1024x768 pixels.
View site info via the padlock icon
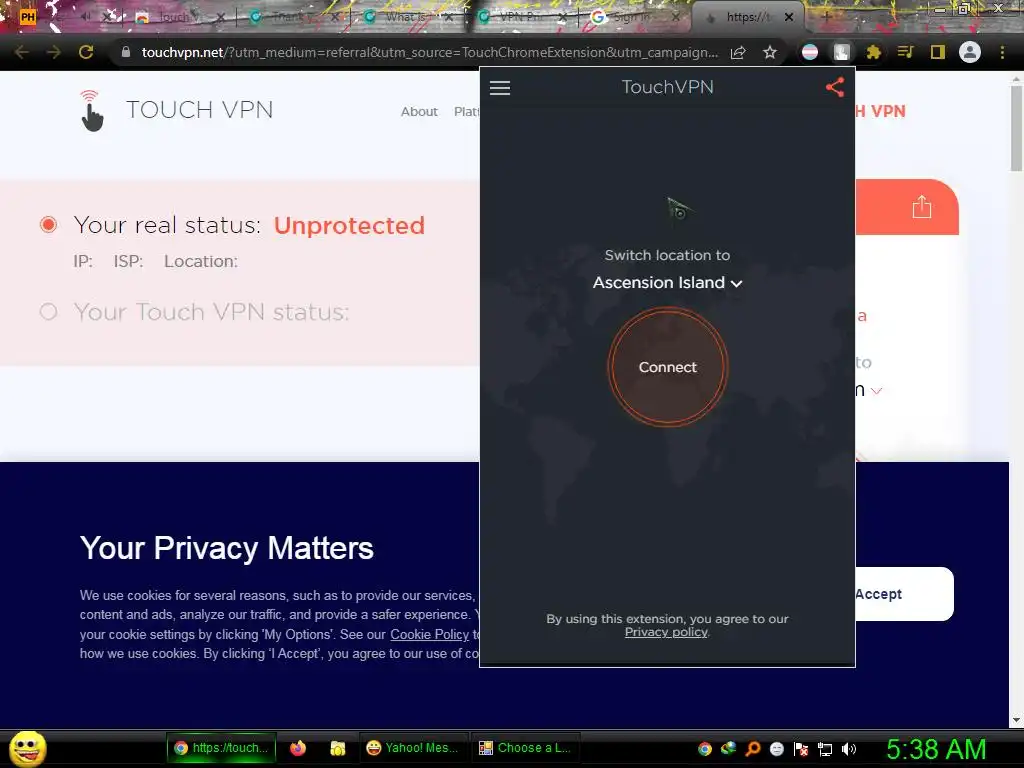pos(126,52)
